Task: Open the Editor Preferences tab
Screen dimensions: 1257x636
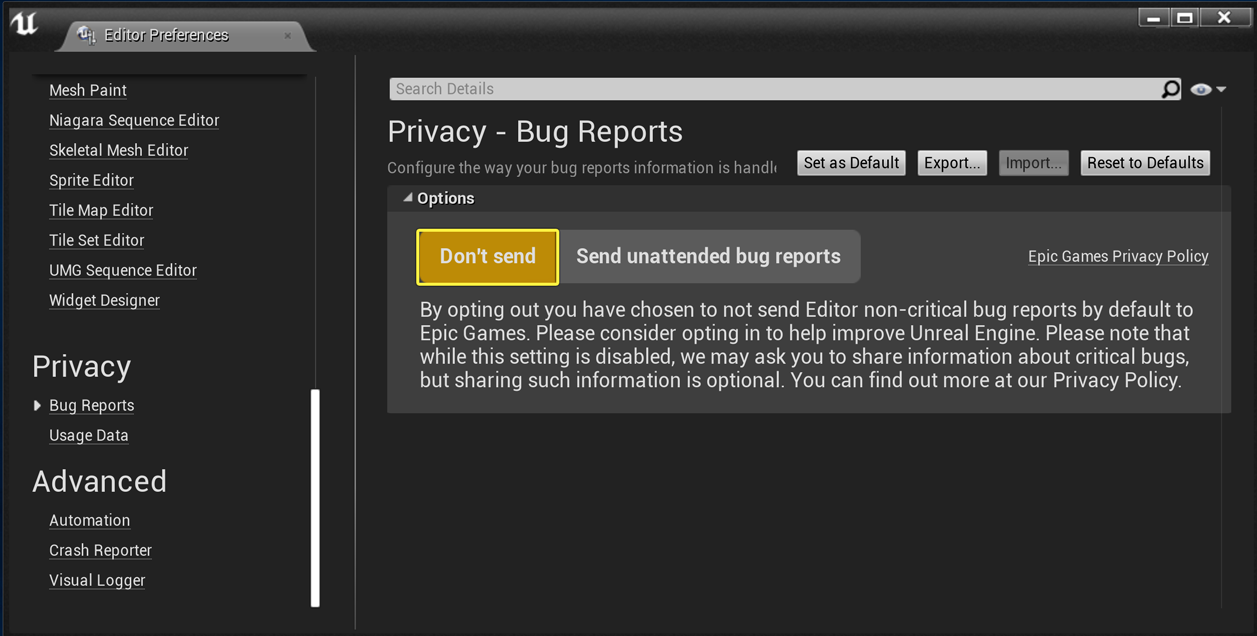Action: [x=167, y=35]
